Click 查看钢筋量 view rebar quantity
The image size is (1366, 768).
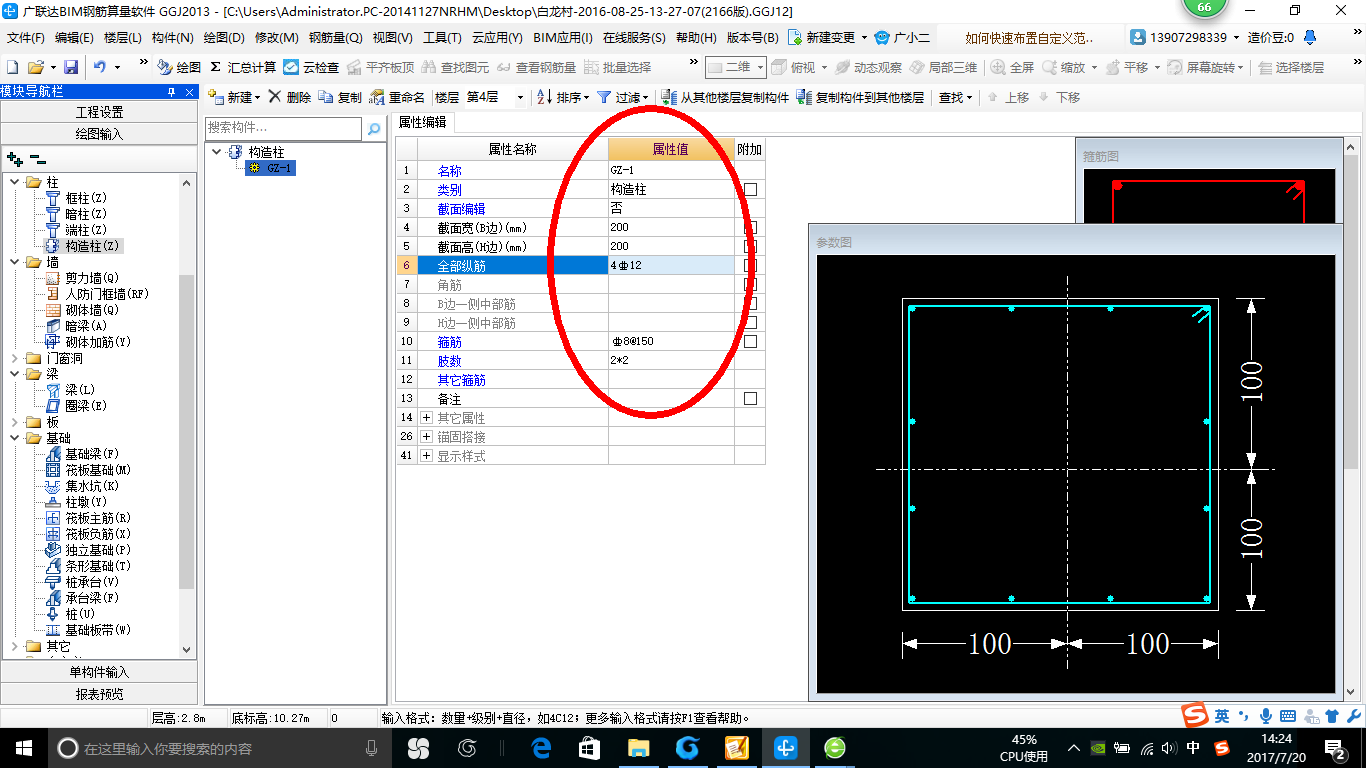537,67
